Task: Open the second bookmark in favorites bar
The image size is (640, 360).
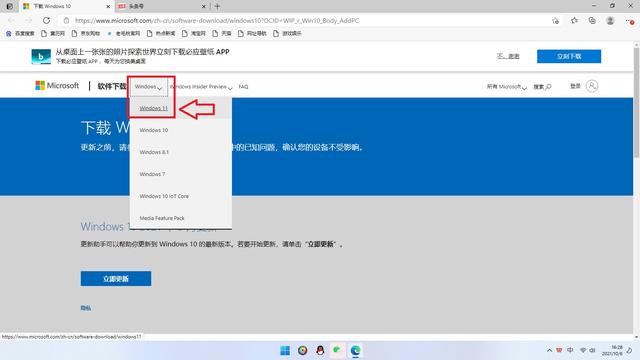Action: 53,33
